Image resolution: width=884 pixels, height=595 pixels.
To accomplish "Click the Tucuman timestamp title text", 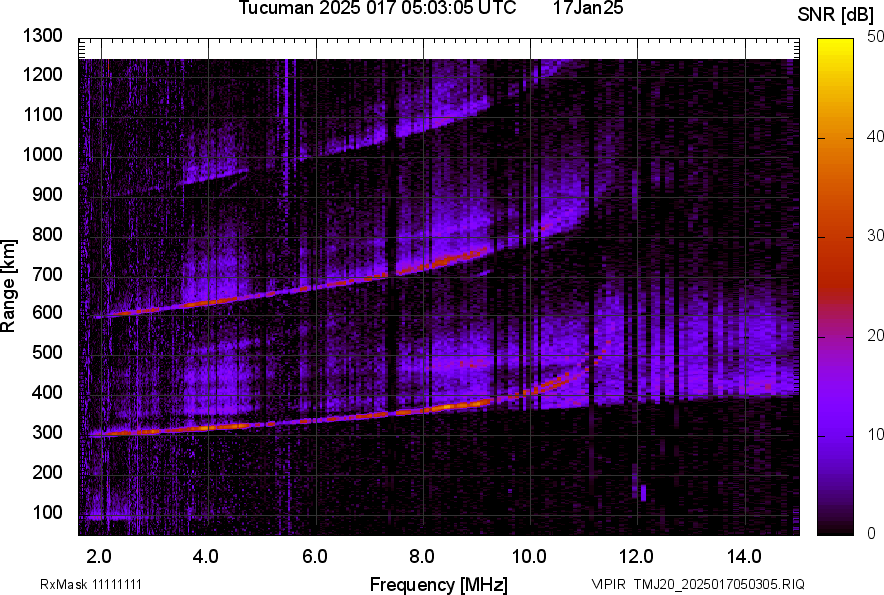I will pyautogui.click(x=378, y=9).
